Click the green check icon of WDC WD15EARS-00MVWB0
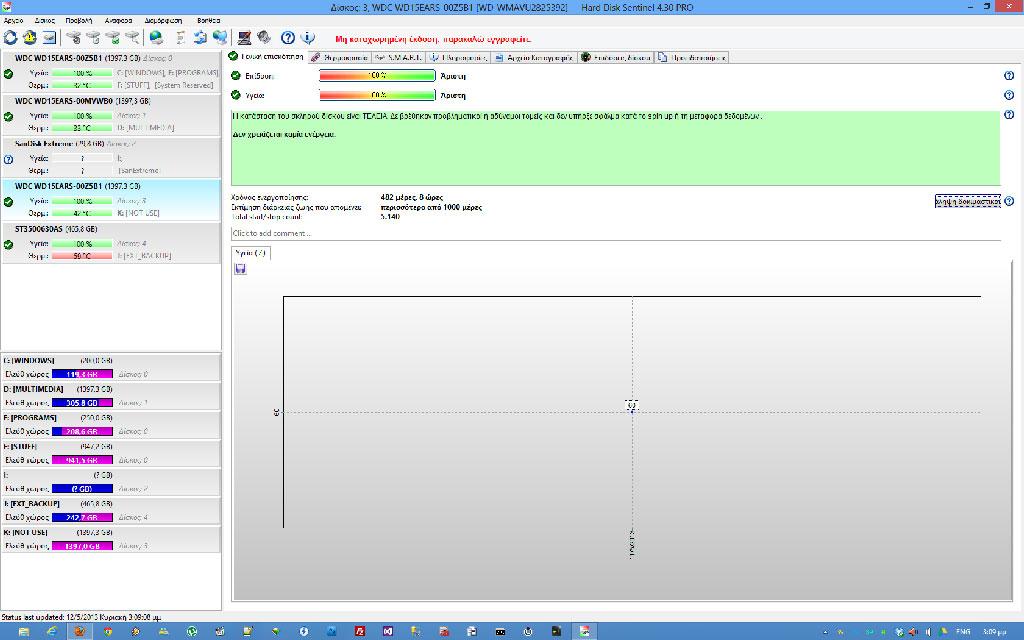 [8, 117]
